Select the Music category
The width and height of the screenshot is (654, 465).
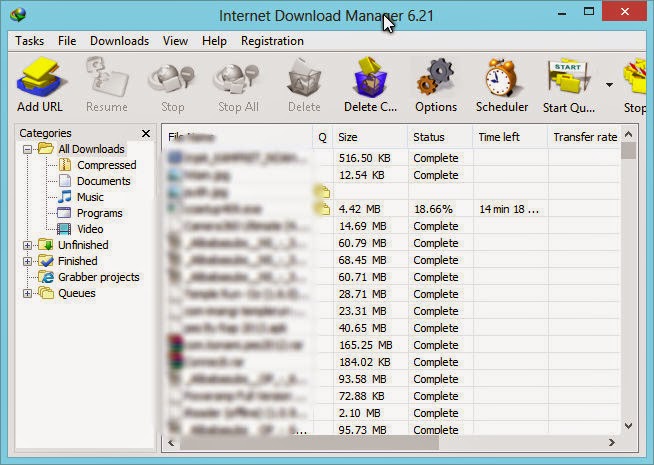[91, 197]
